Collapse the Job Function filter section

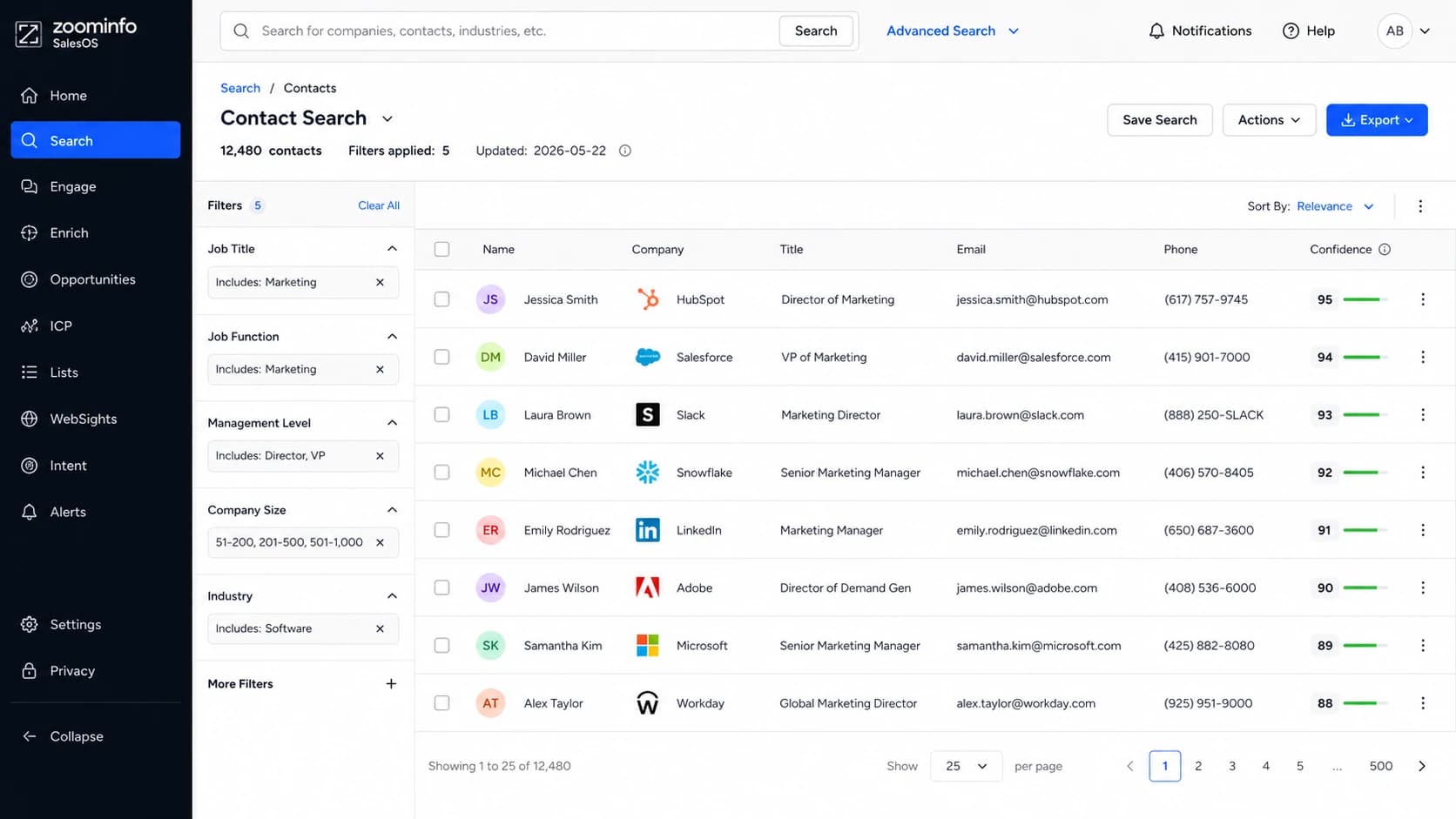[392, 336]
